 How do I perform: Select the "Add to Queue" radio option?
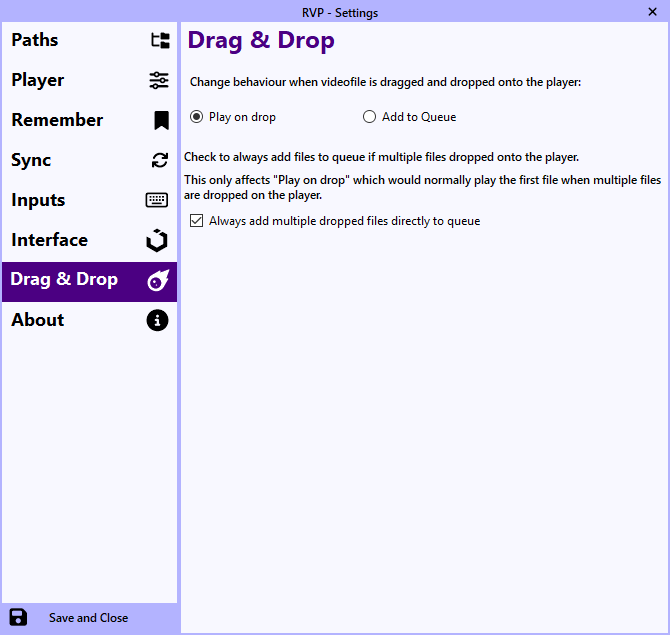pos(370,117)
